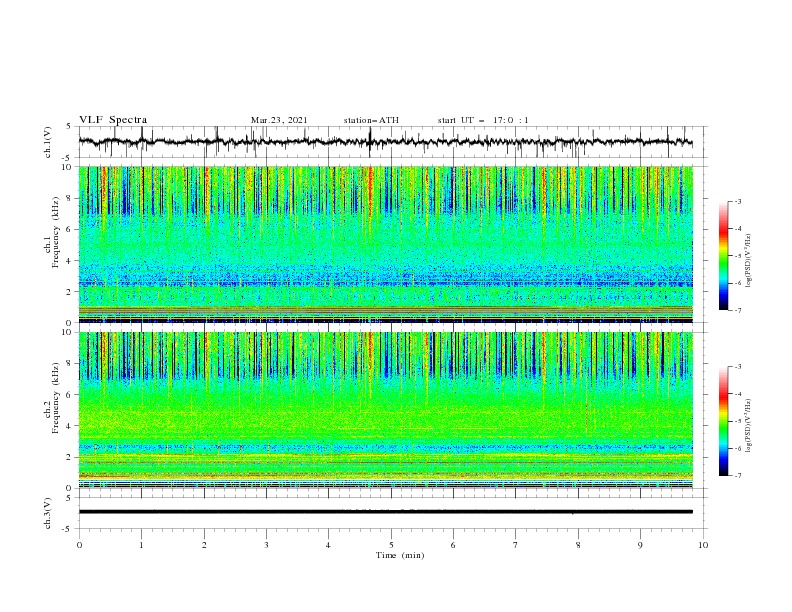
Task: Click the "-5" tick on ch.1 colorbar
Action: [737, 256]
